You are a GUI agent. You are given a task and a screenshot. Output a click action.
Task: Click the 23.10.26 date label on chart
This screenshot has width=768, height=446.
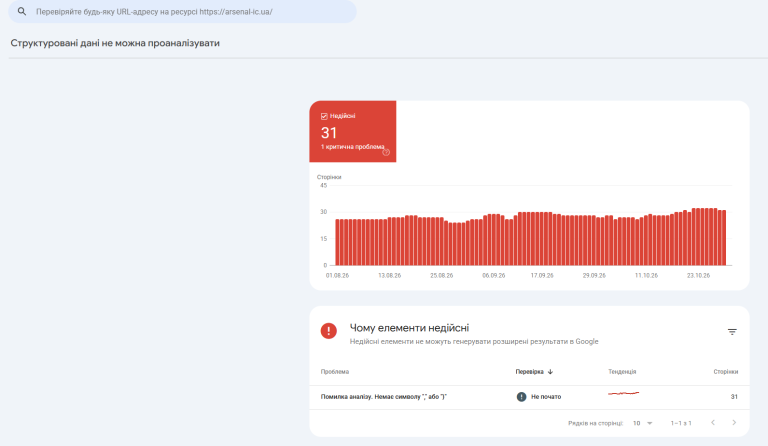tap(698, 276)
